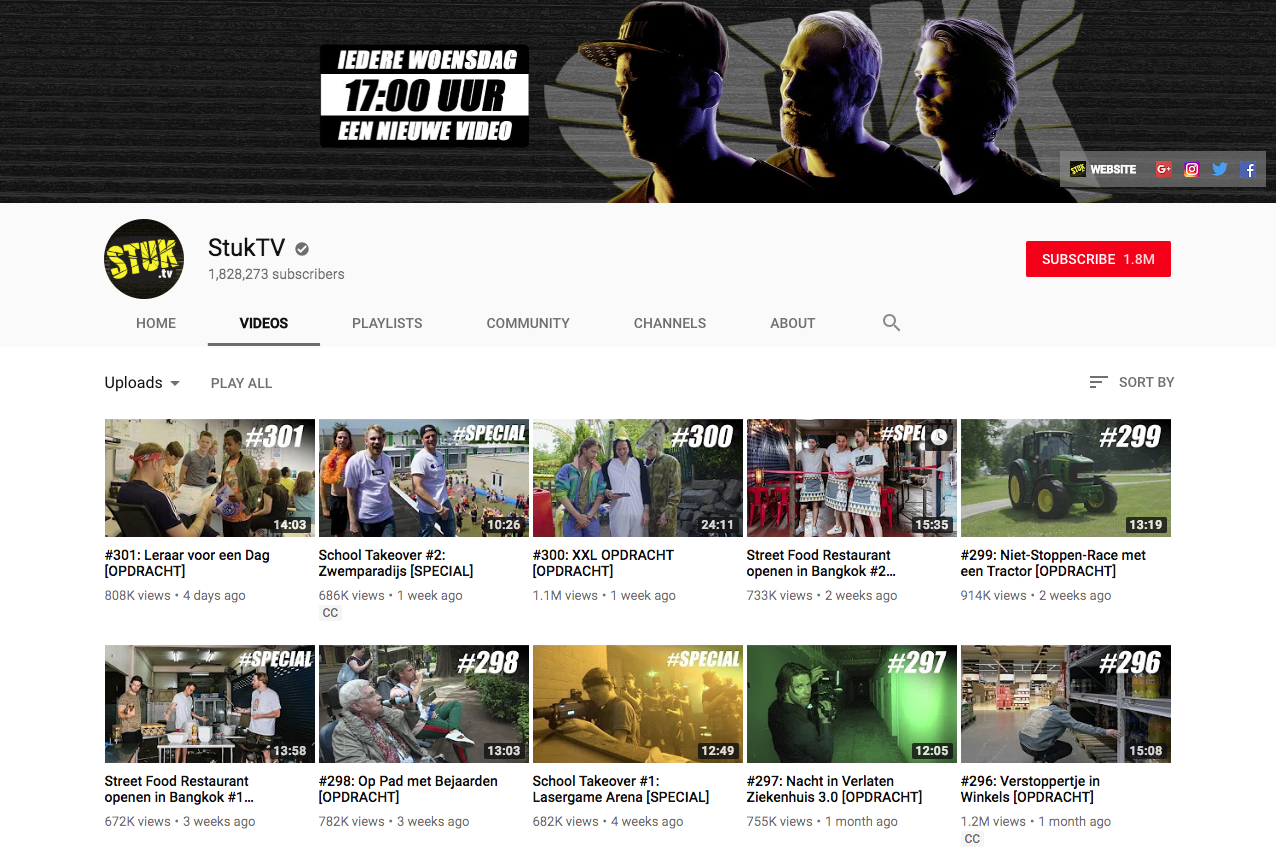
Task: Open the Website link in the banner
Action: point(1103,170)
